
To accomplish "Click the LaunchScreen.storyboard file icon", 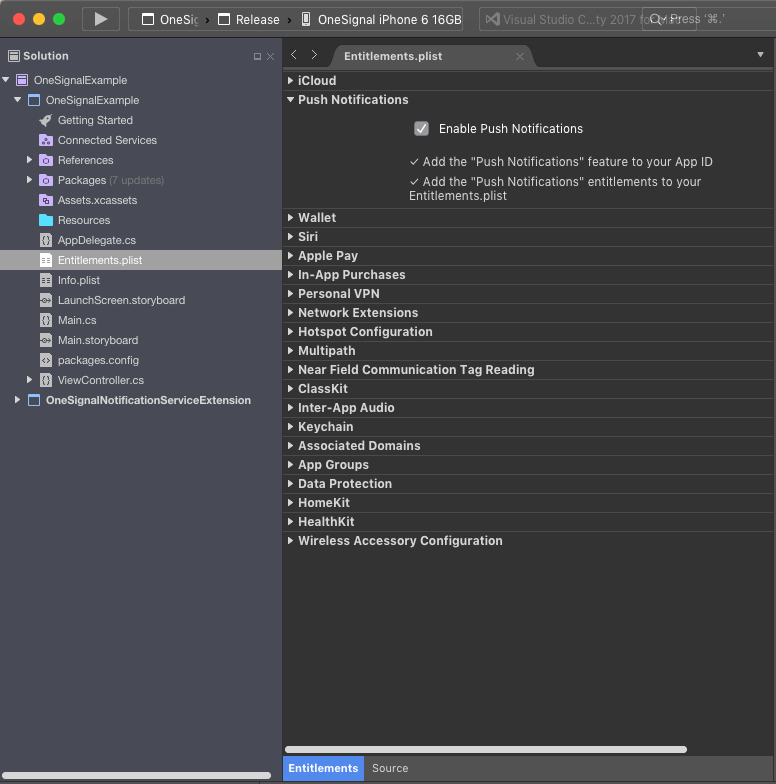I will tap(46, 300).
